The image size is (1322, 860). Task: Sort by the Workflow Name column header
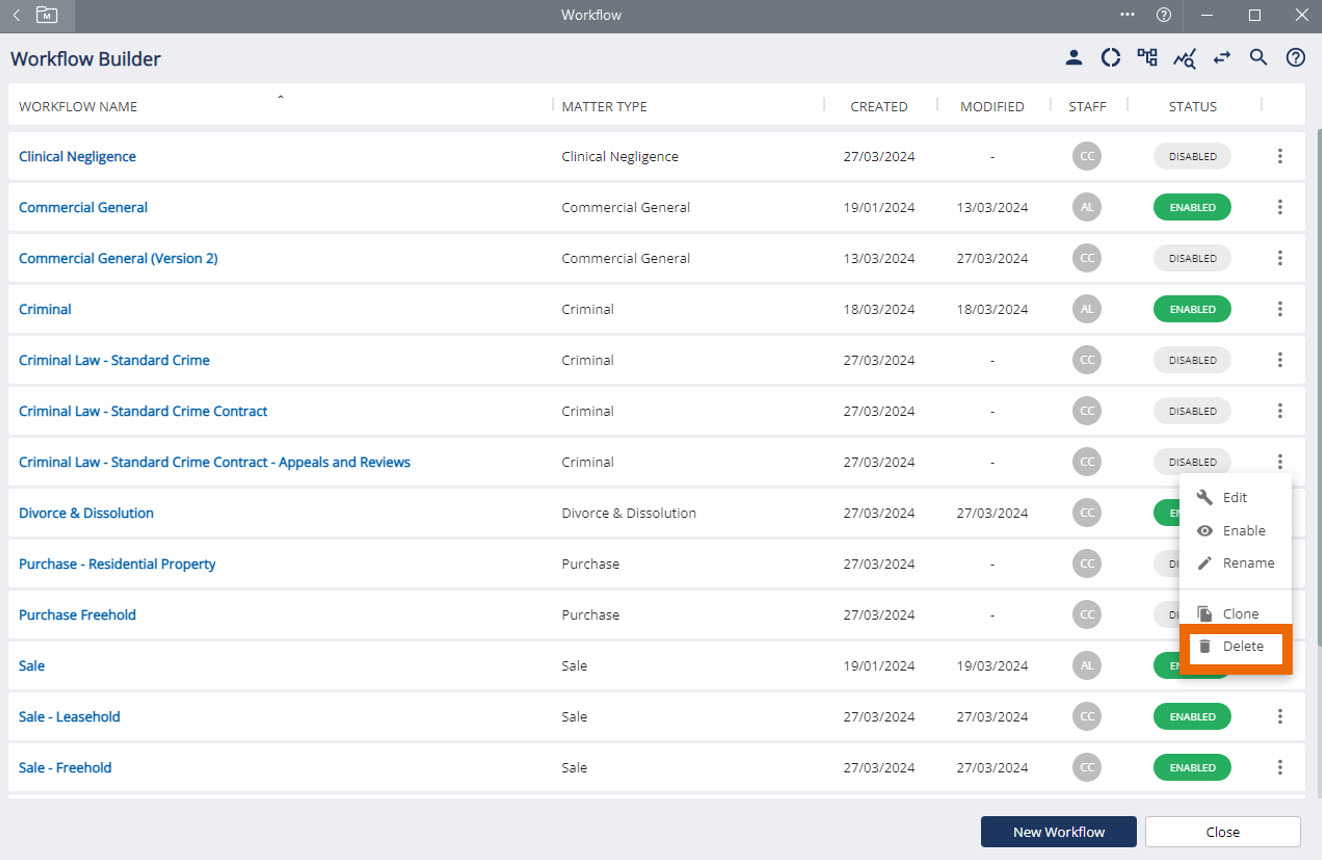pyautogui.click(x=78, y=106)
